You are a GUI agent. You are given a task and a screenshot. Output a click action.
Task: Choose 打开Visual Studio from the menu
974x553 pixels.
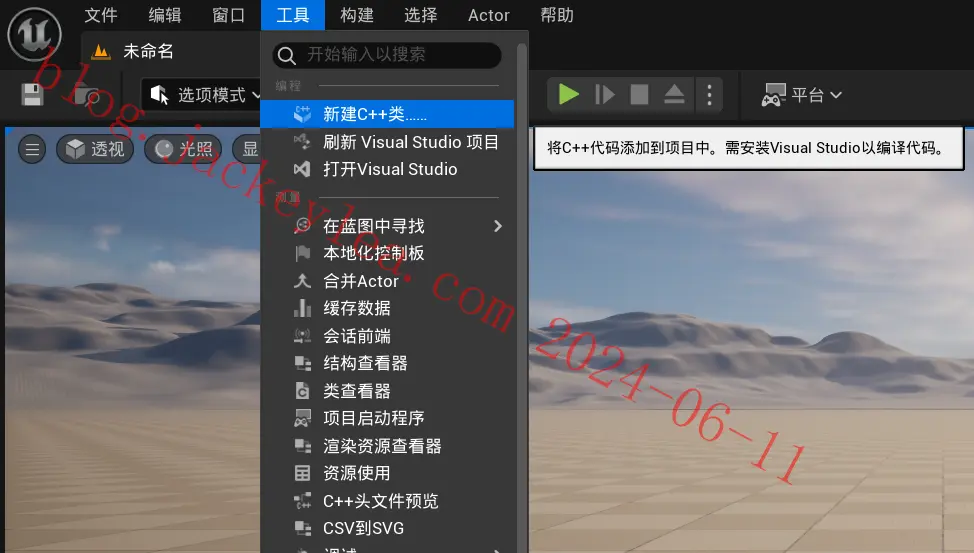point(387,169)
